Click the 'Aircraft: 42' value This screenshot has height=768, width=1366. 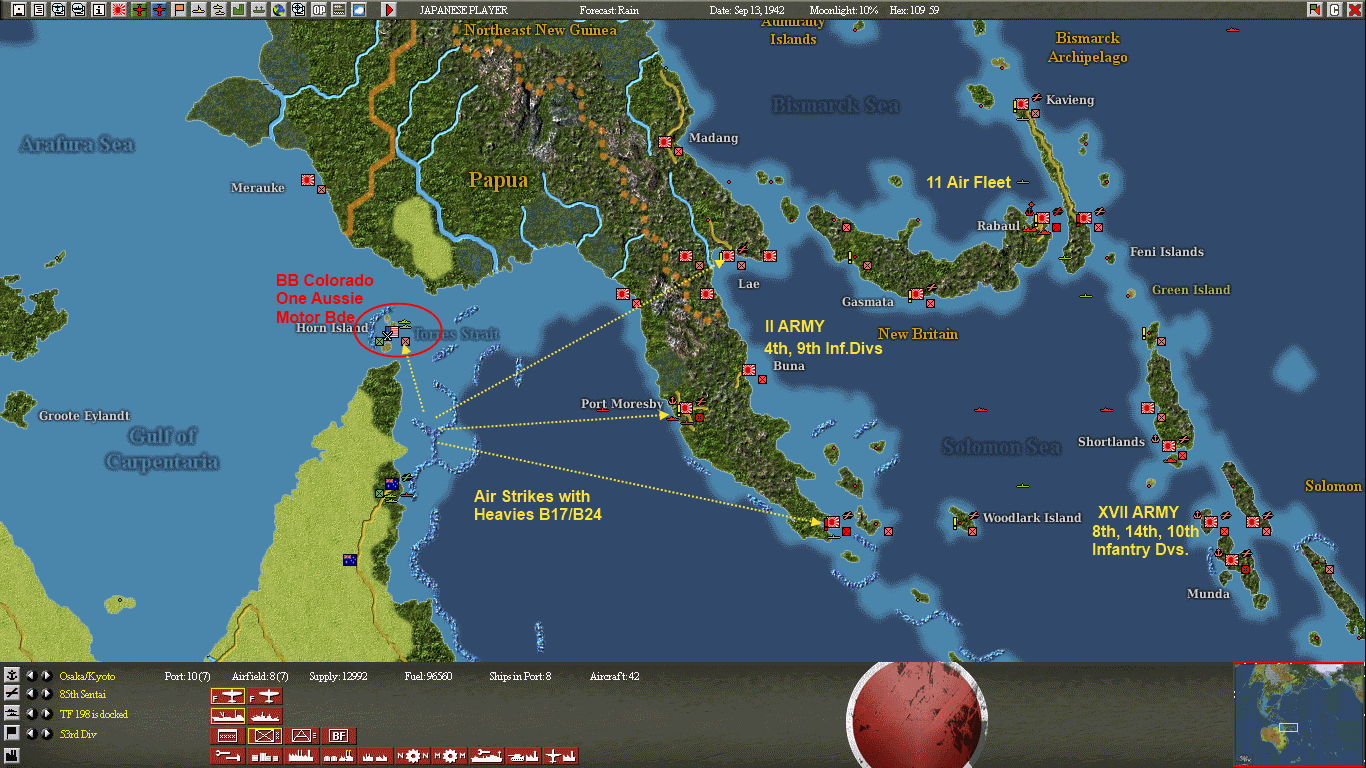pos(615,676)
